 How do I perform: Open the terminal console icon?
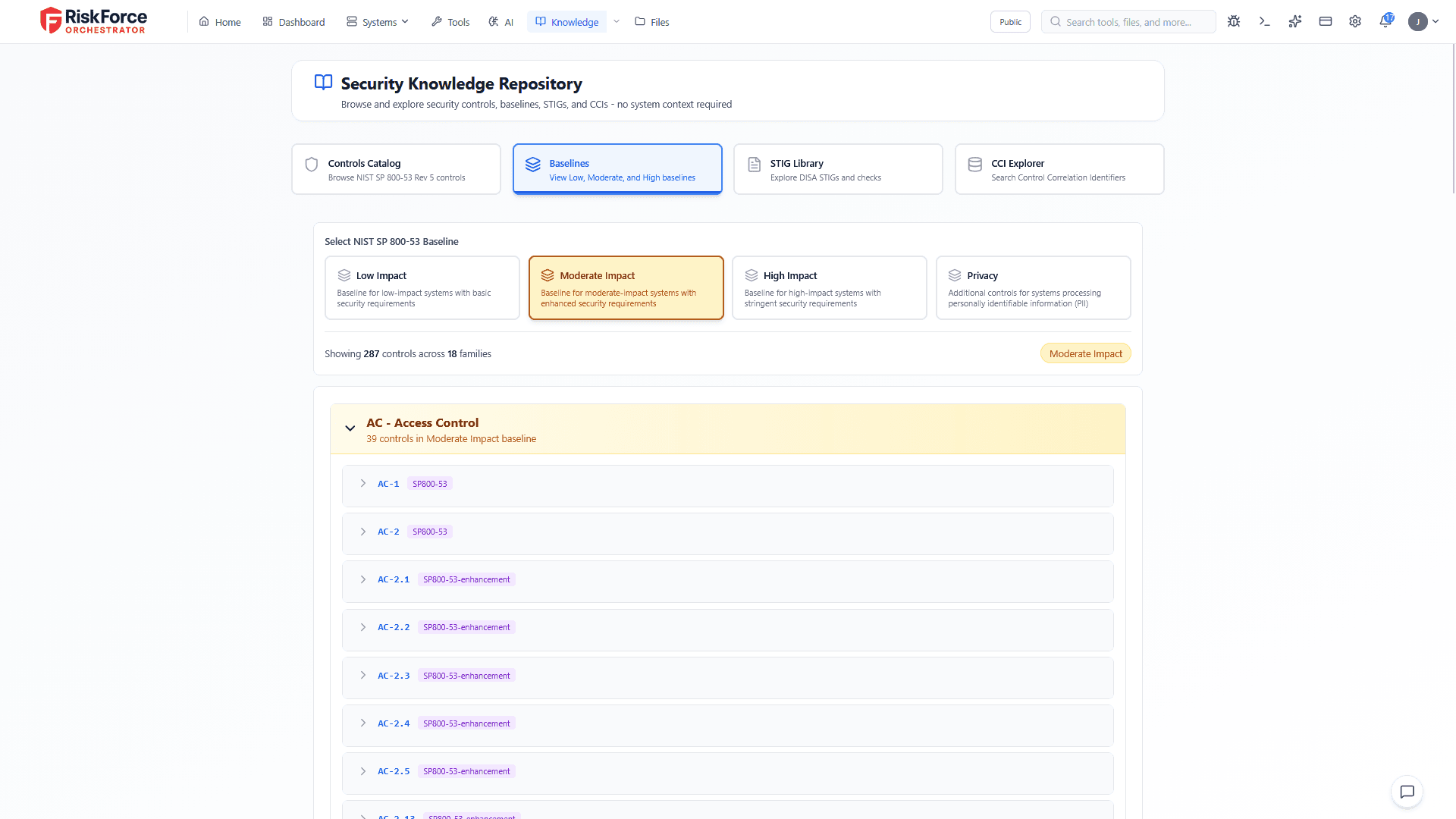1264,21
